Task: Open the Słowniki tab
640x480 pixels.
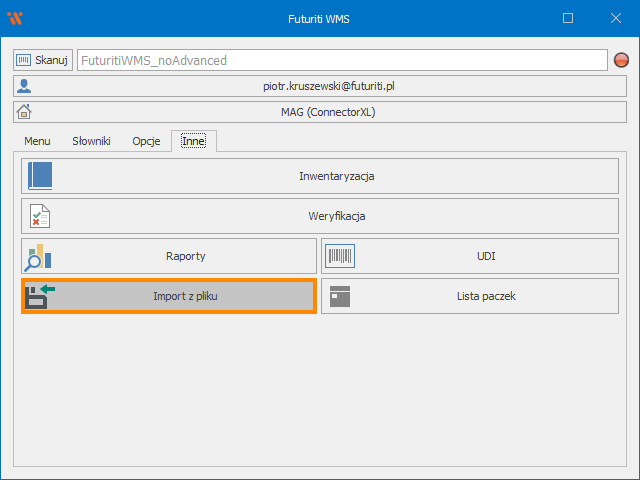Action: 91,141
